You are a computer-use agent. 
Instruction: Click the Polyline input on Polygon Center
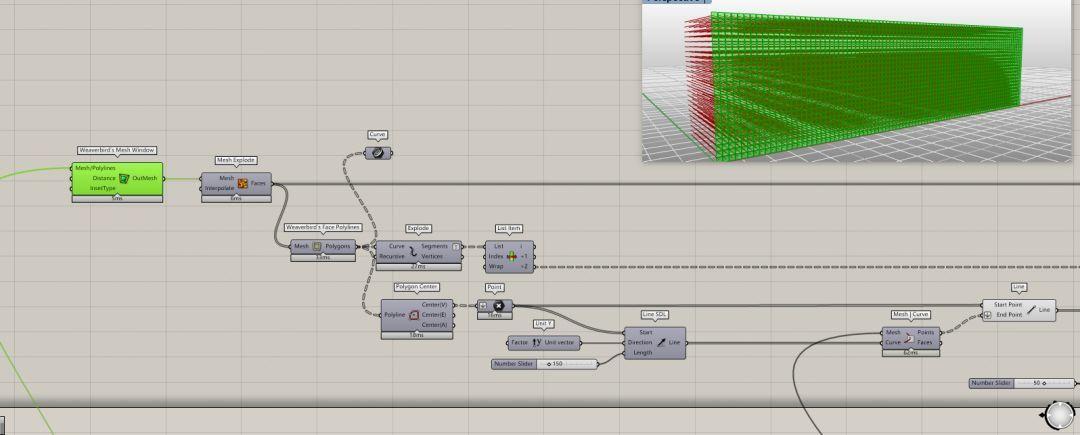(x=395, y=315)
